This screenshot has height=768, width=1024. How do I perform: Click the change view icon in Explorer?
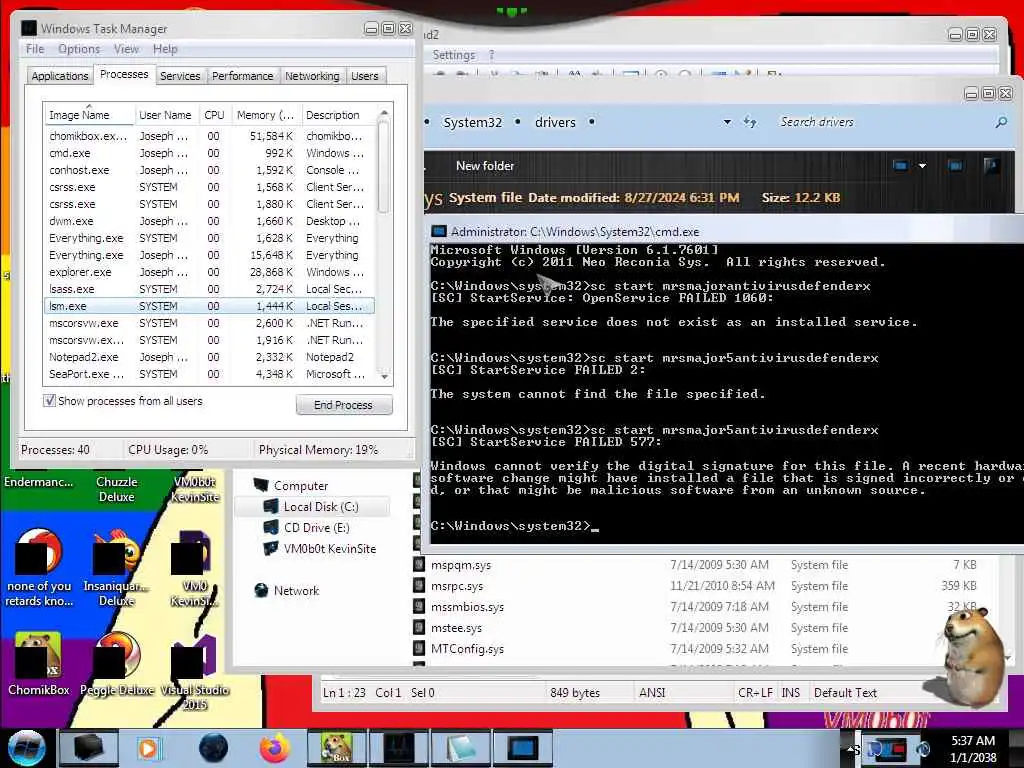[901, 166]
